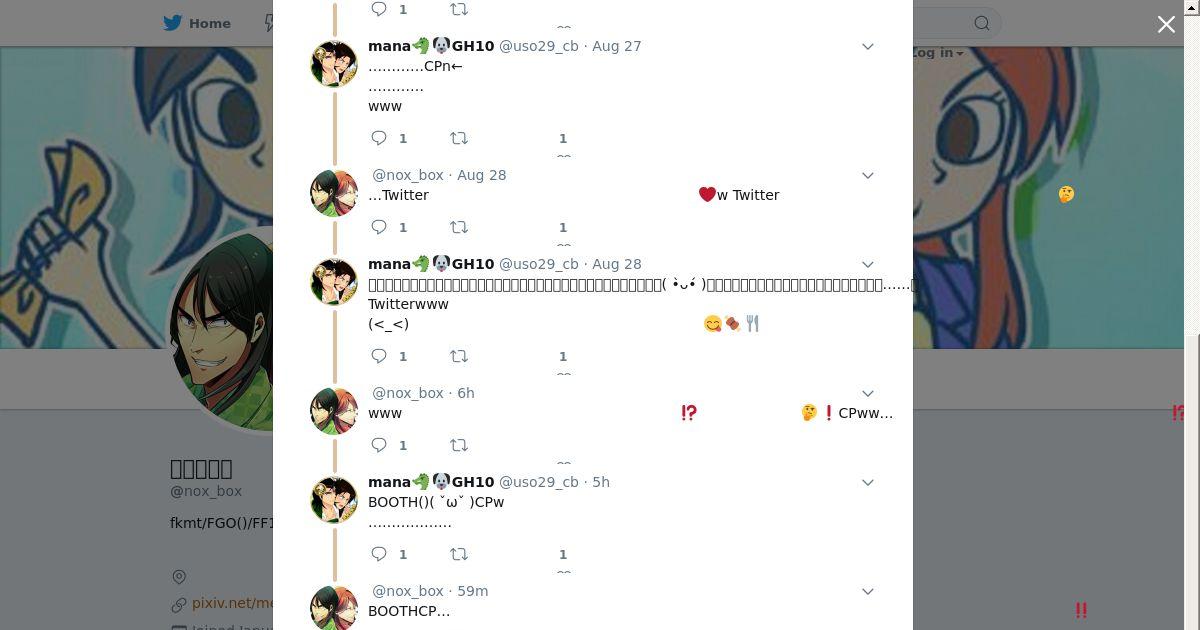Open the 6h timestamp of nox_box's tweet
The height and width of the screenshot is (630, 1200).
point(466,393)
